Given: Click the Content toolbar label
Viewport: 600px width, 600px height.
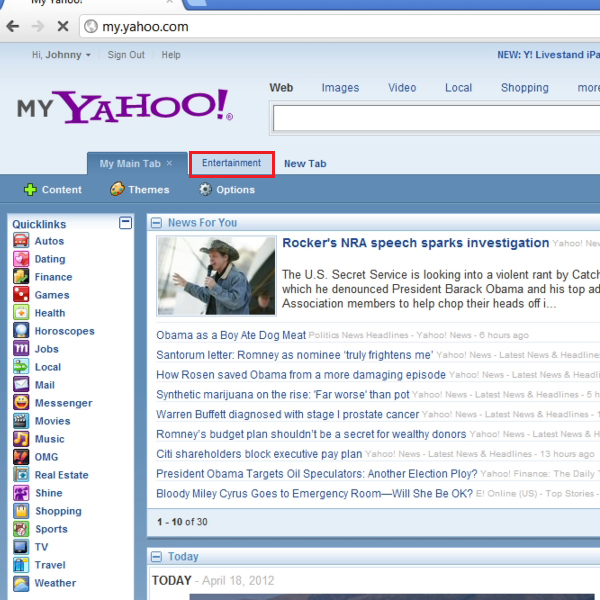Looking at the screenshot, I should pos(62,189).
